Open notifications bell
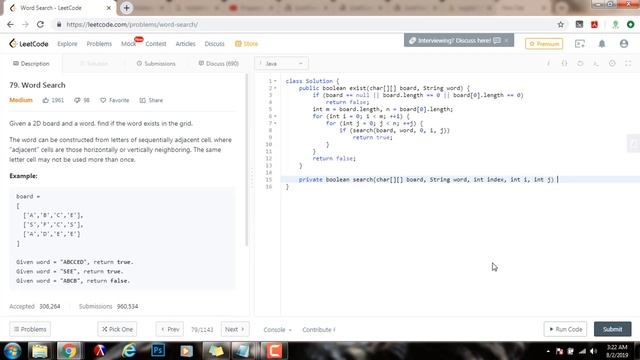 602,44
